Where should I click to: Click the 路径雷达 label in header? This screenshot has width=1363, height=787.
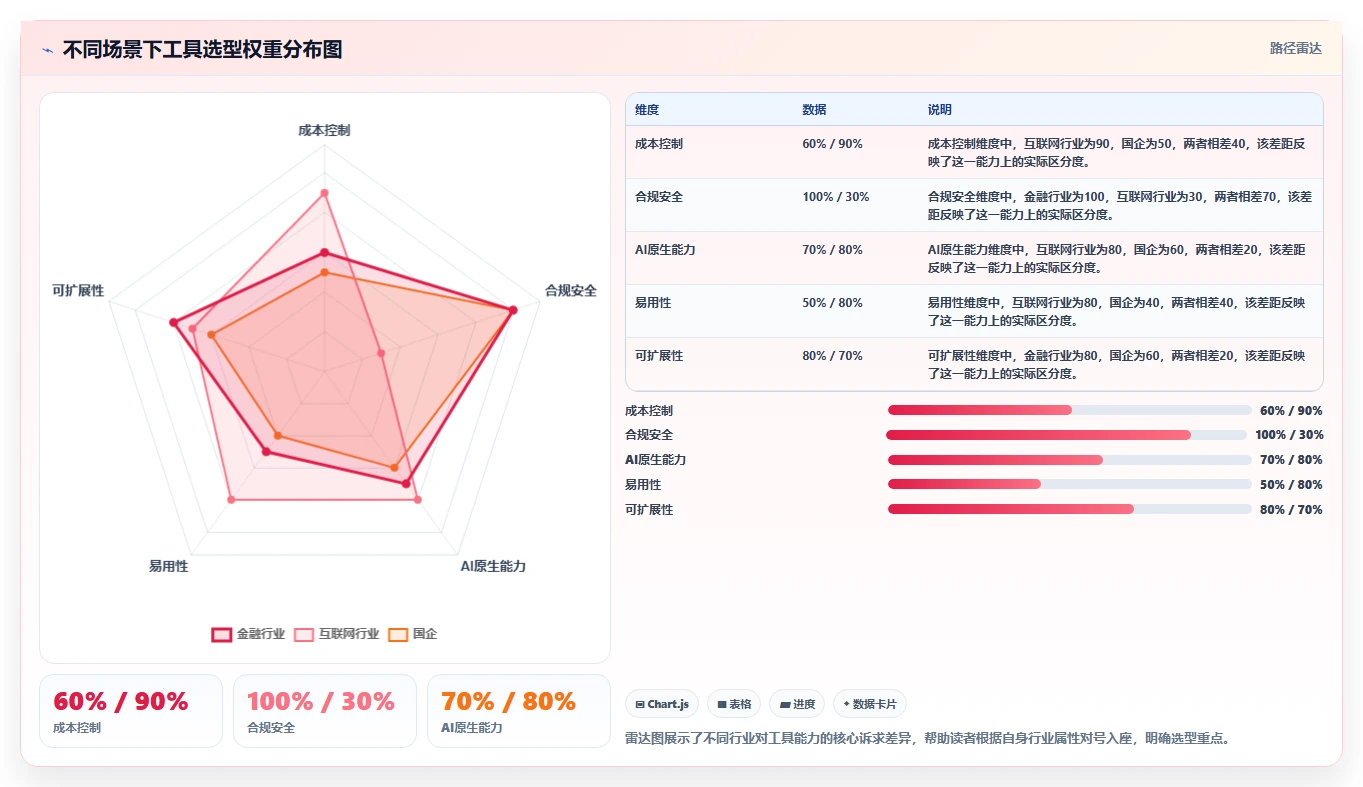1295,48
